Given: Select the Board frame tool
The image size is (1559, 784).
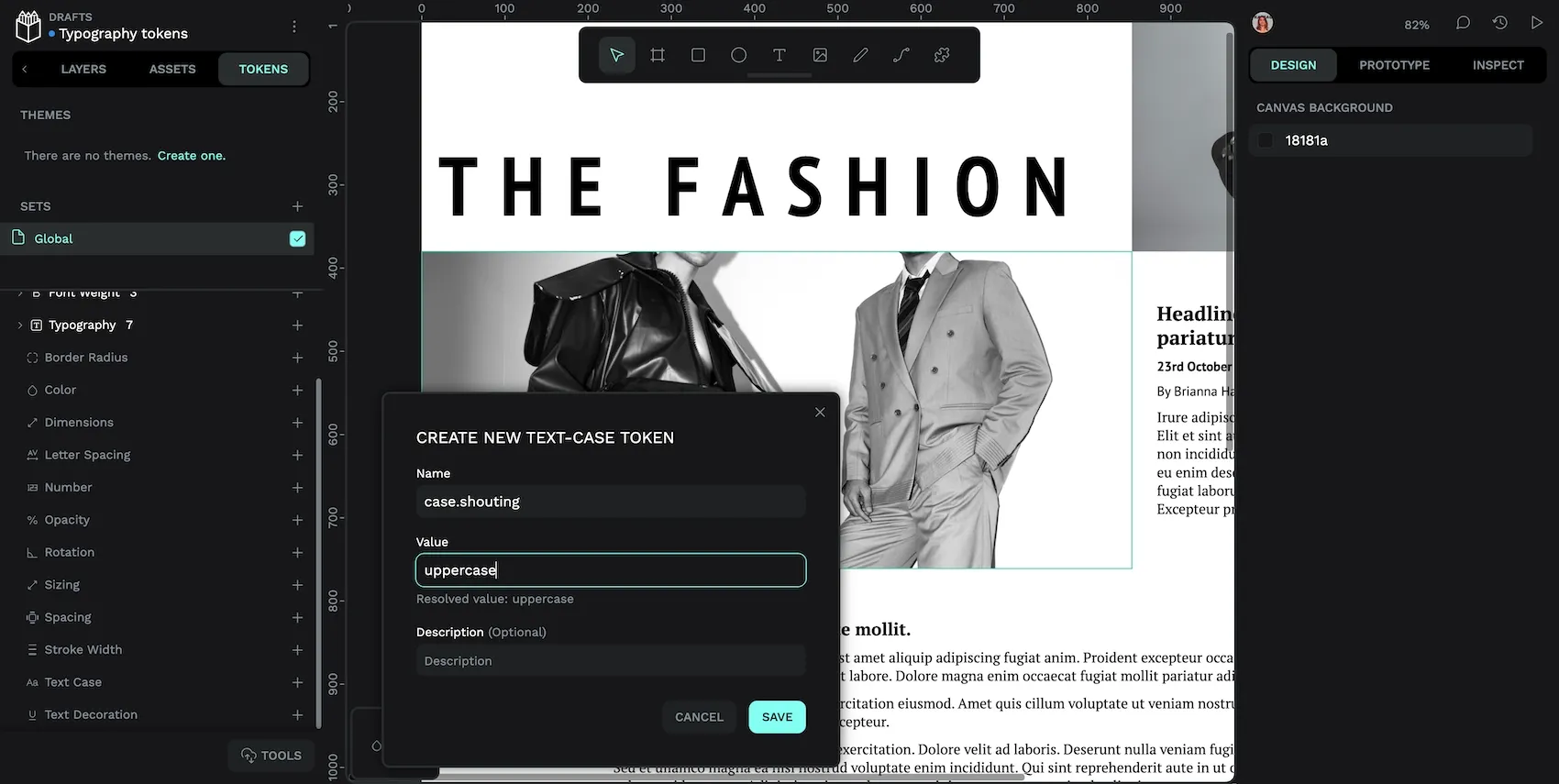Looking at the screenshot, I should pos(658,55).
